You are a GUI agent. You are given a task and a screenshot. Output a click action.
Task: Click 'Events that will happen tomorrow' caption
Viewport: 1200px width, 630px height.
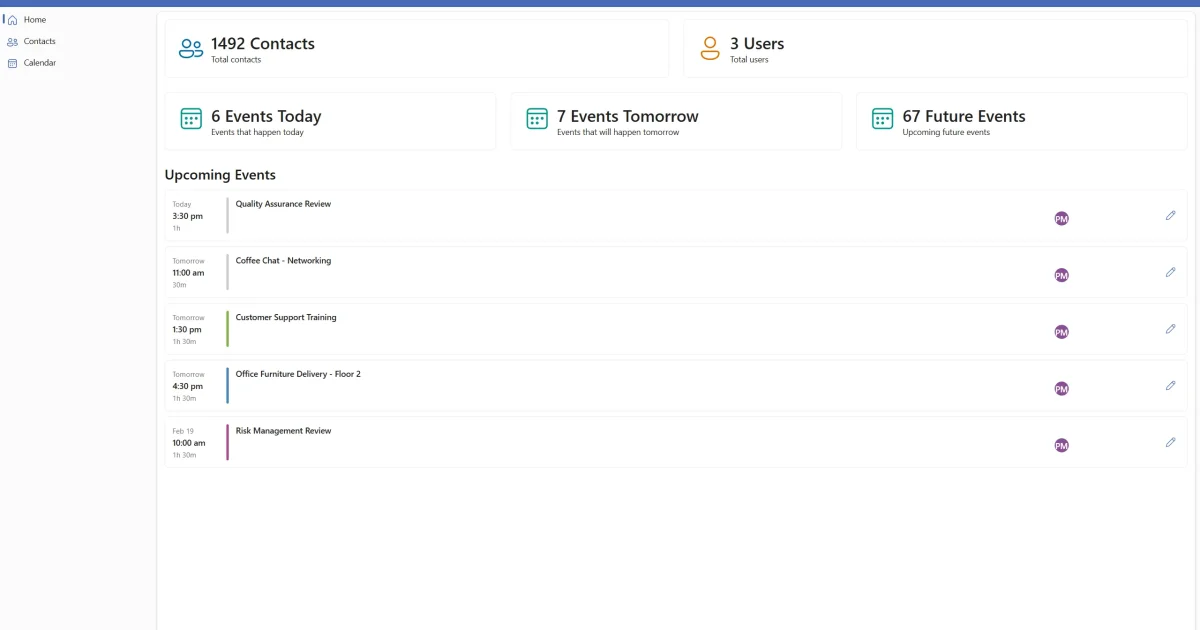[618, 132]
